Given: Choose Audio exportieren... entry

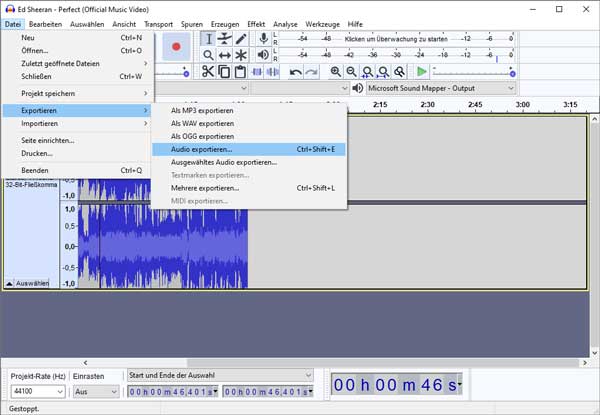Looking at the screenshot, I should tap(249, 150).
